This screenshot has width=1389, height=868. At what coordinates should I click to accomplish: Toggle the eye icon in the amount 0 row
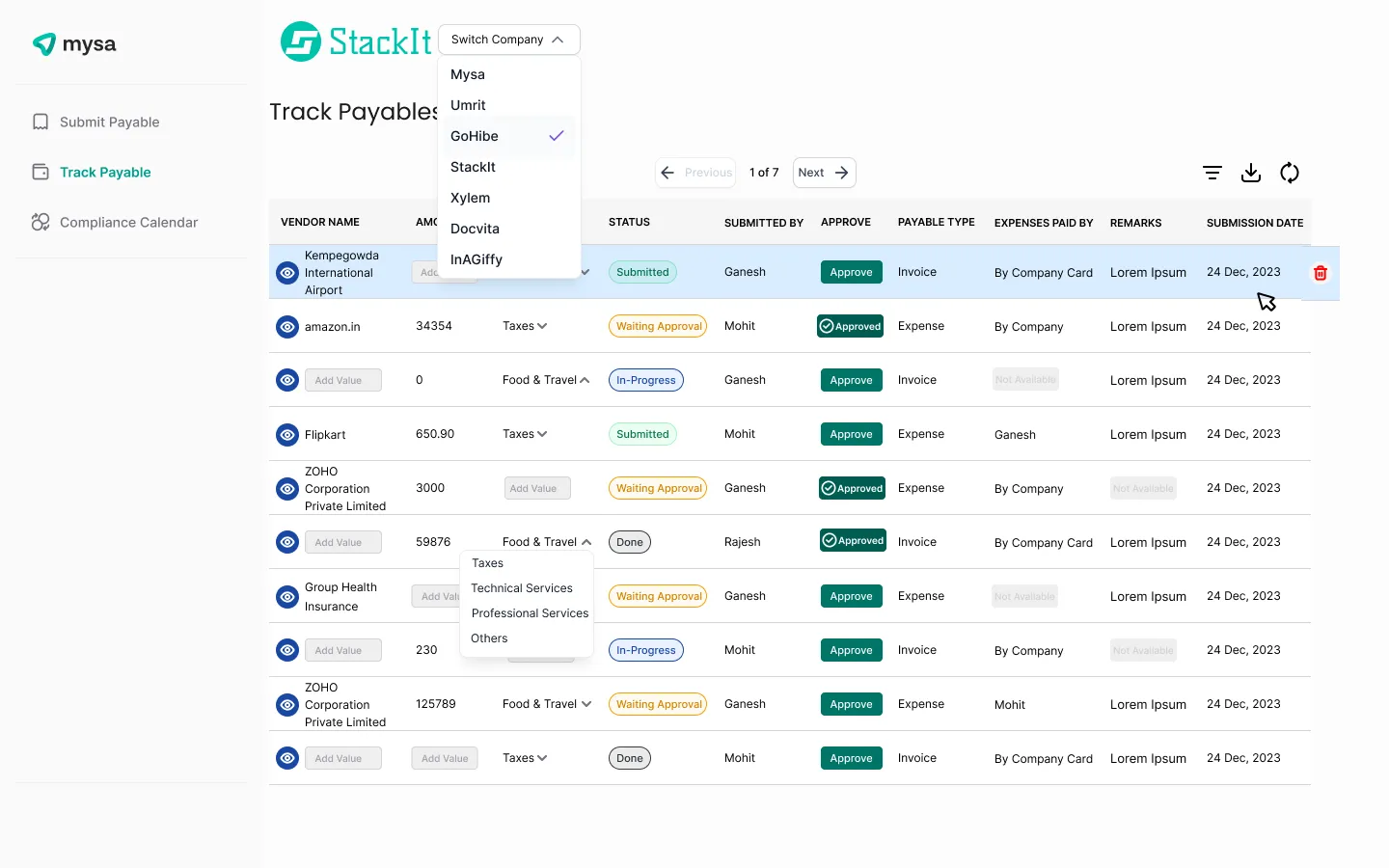tap(287, 380)
